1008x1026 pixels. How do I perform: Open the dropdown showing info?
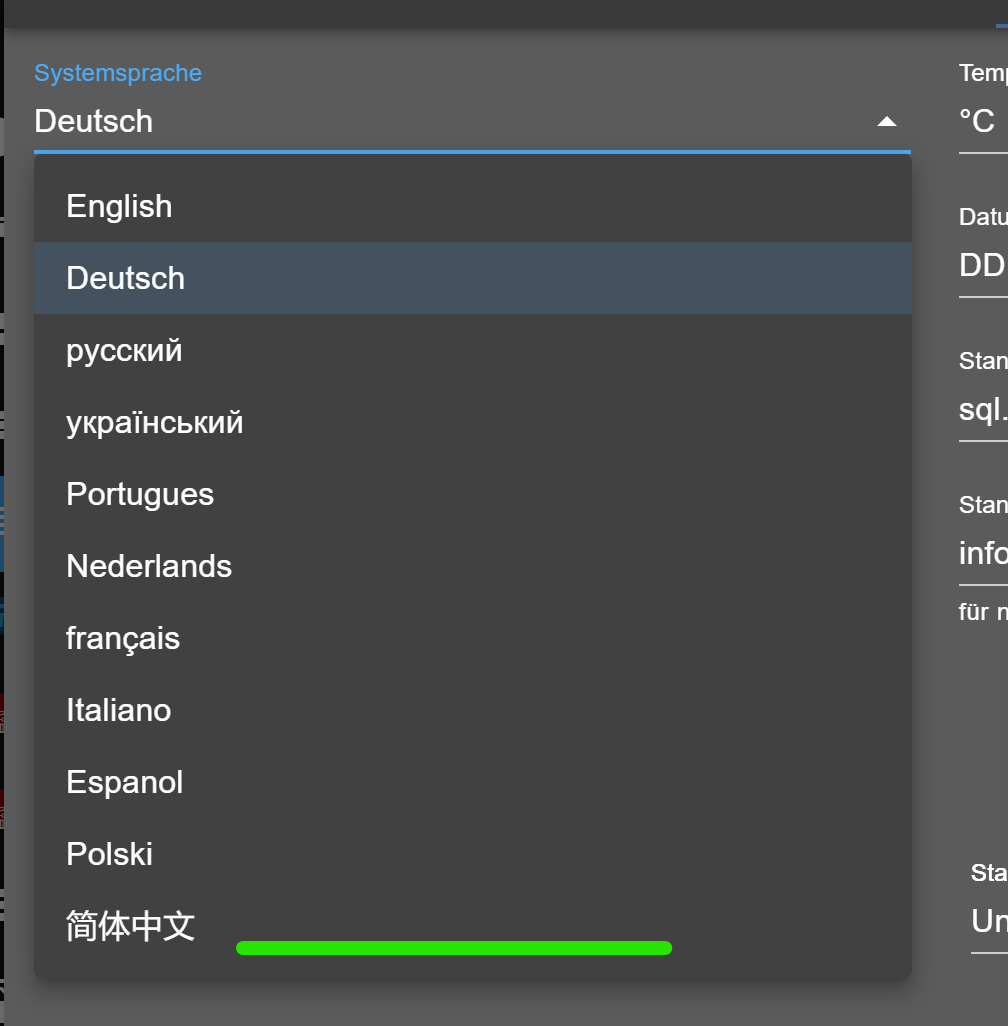point(982,553)
